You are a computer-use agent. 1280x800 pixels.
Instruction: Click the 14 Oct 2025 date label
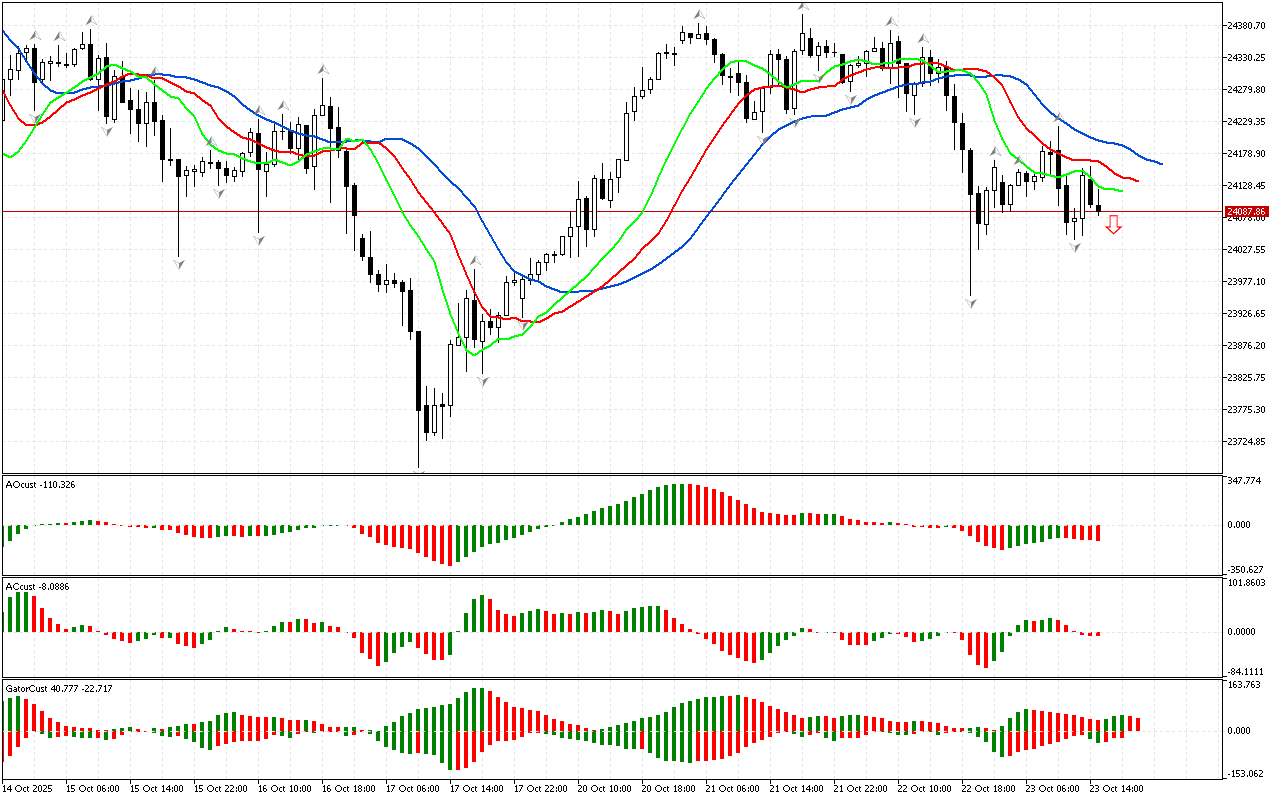28,788
